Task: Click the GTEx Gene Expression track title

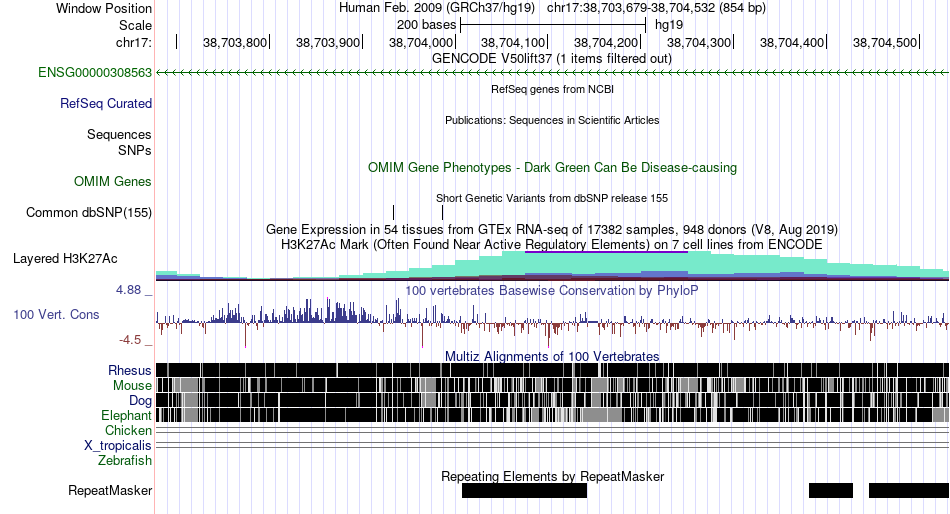Action: pos(552,230)
